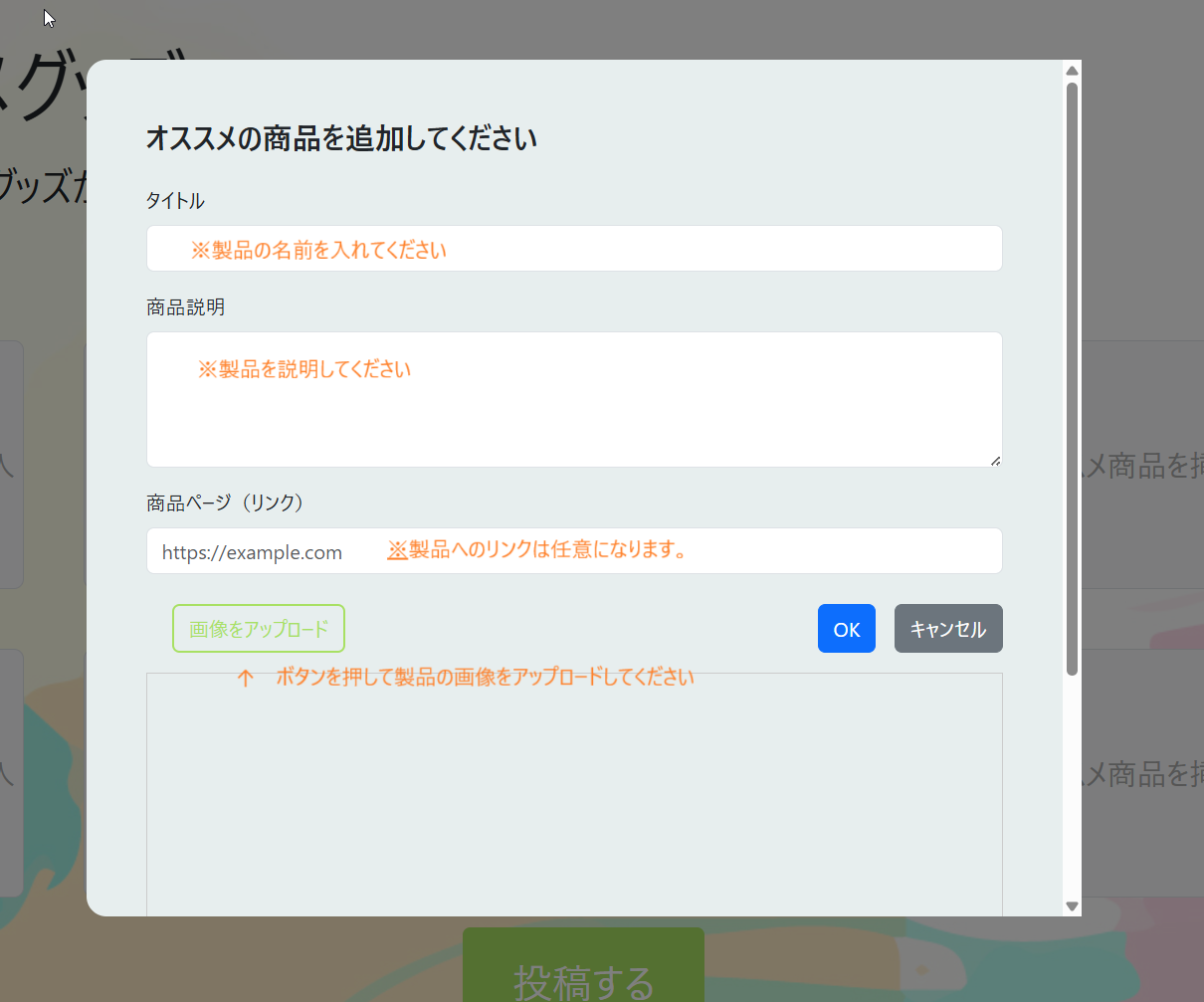Click the dialog heading オススメの商品を追加してください
This screenshot has height=1002, width=1204.
pyautogui.click(x=341, y=138)
